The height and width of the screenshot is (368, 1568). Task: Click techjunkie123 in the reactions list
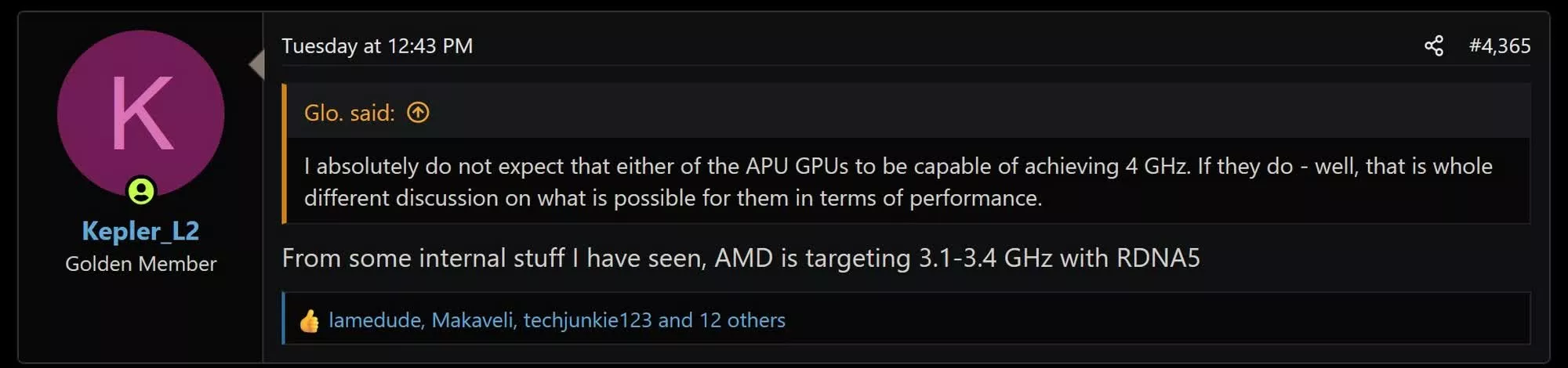pos(587,320)
